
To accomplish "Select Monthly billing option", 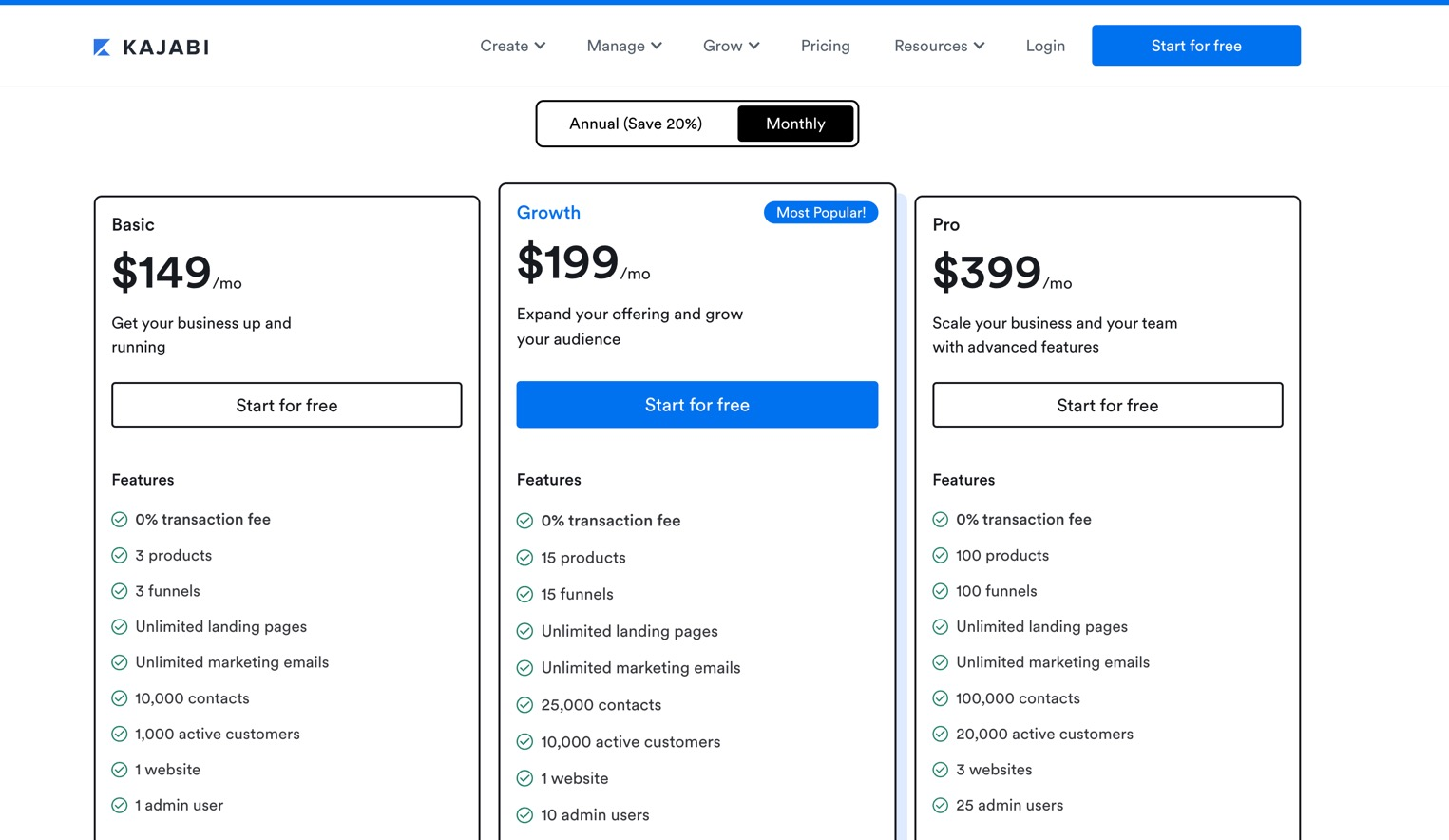I will click(x=795, y=124).
